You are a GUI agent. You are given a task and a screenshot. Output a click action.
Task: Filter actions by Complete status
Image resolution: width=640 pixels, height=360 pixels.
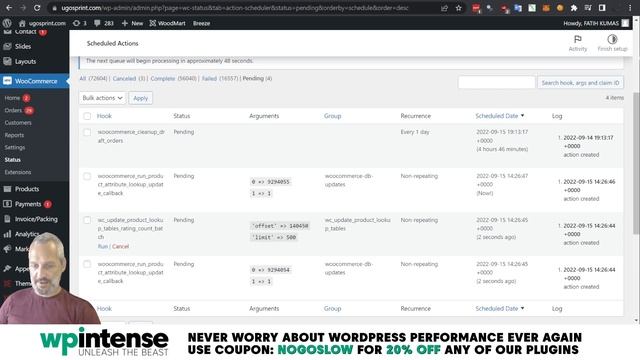163,78
